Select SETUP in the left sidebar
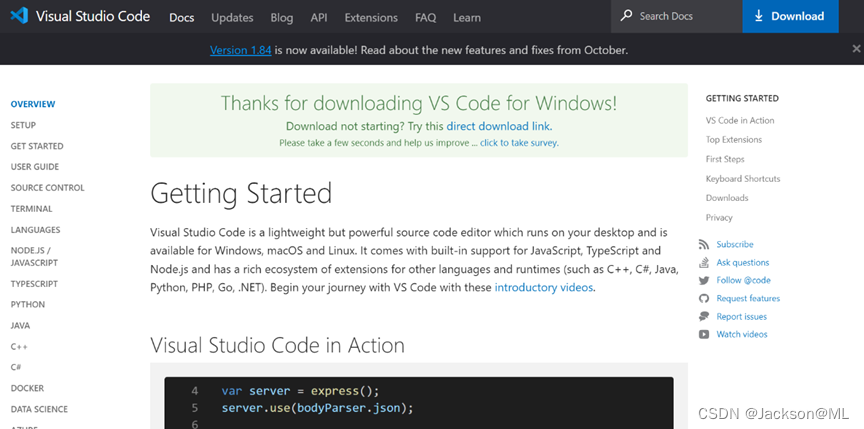 23,125
